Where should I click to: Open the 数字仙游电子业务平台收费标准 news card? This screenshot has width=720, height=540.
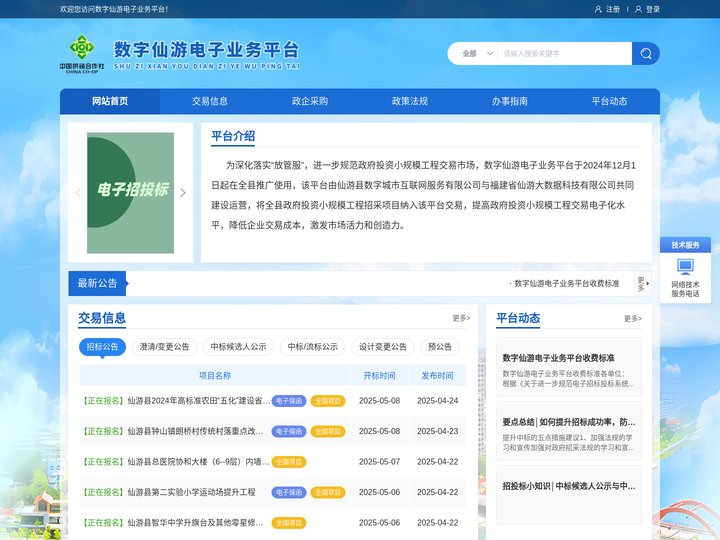[x=569, y=367]
